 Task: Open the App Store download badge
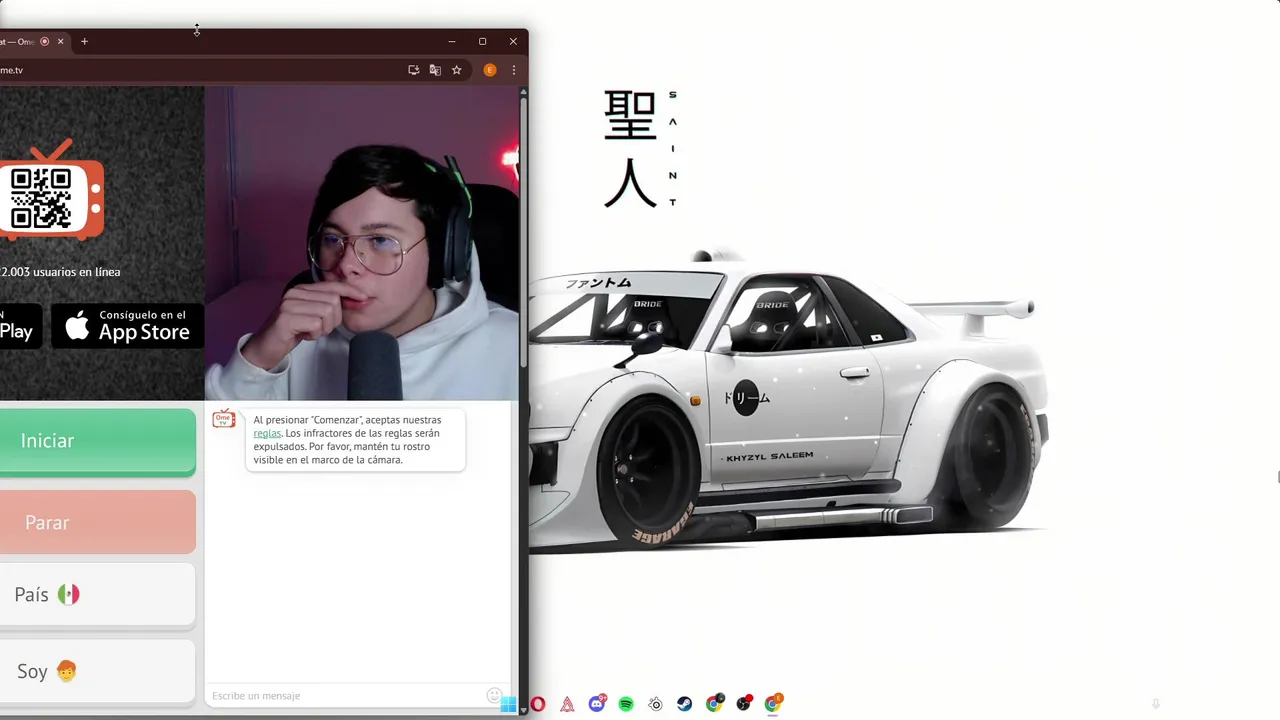(x=127, y=326)
